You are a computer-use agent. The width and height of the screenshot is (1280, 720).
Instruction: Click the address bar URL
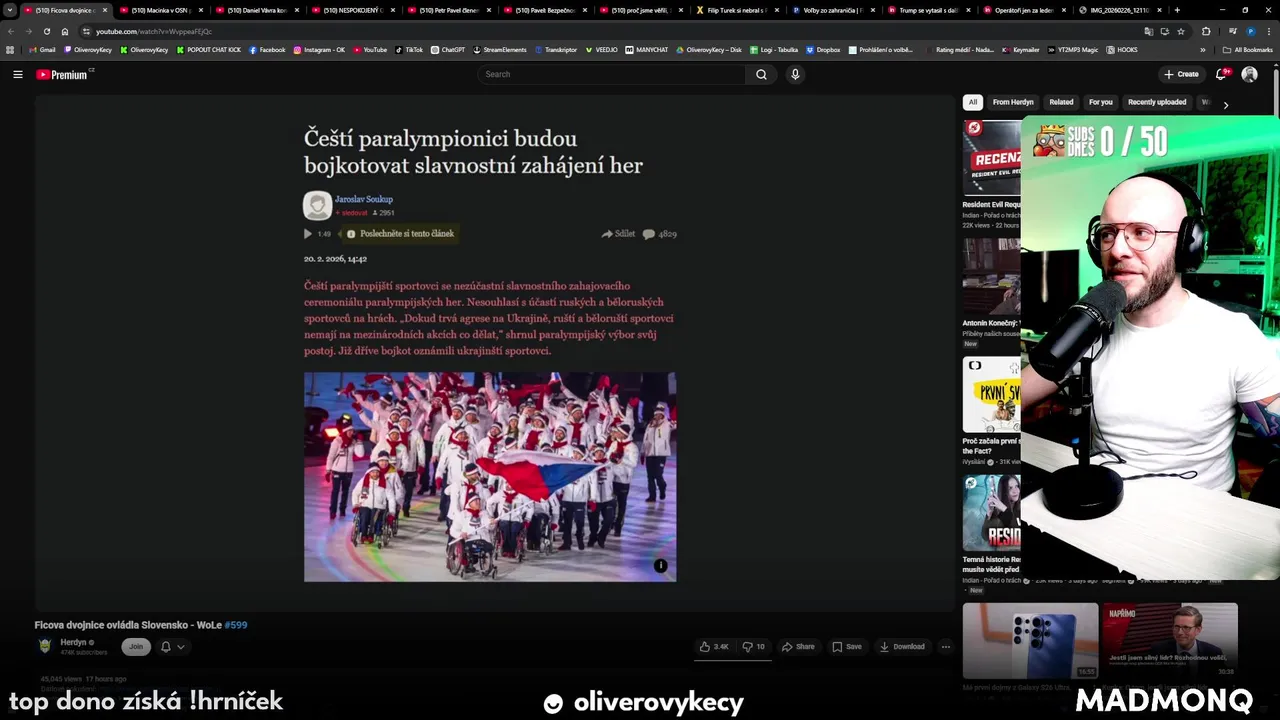(154, 31)
